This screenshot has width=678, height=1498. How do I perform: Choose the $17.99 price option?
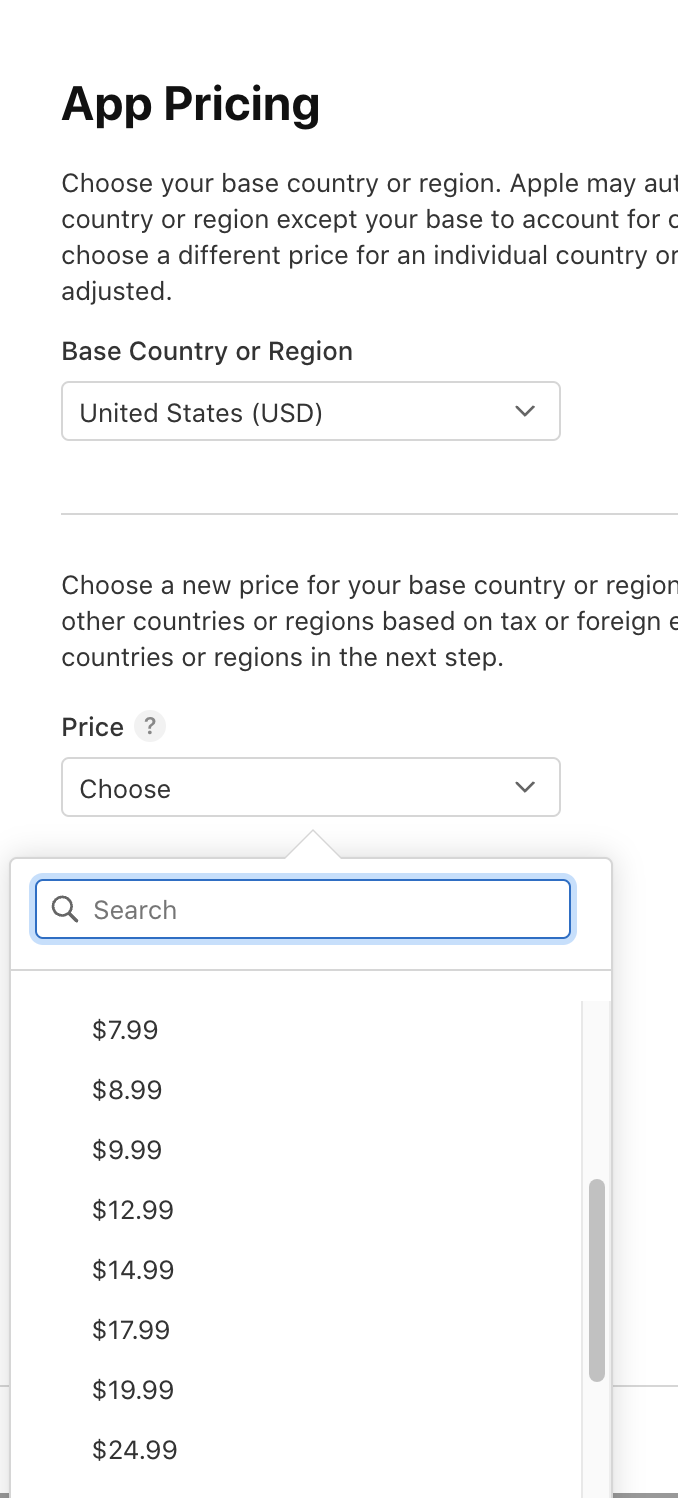click(x=131, y=1330)
